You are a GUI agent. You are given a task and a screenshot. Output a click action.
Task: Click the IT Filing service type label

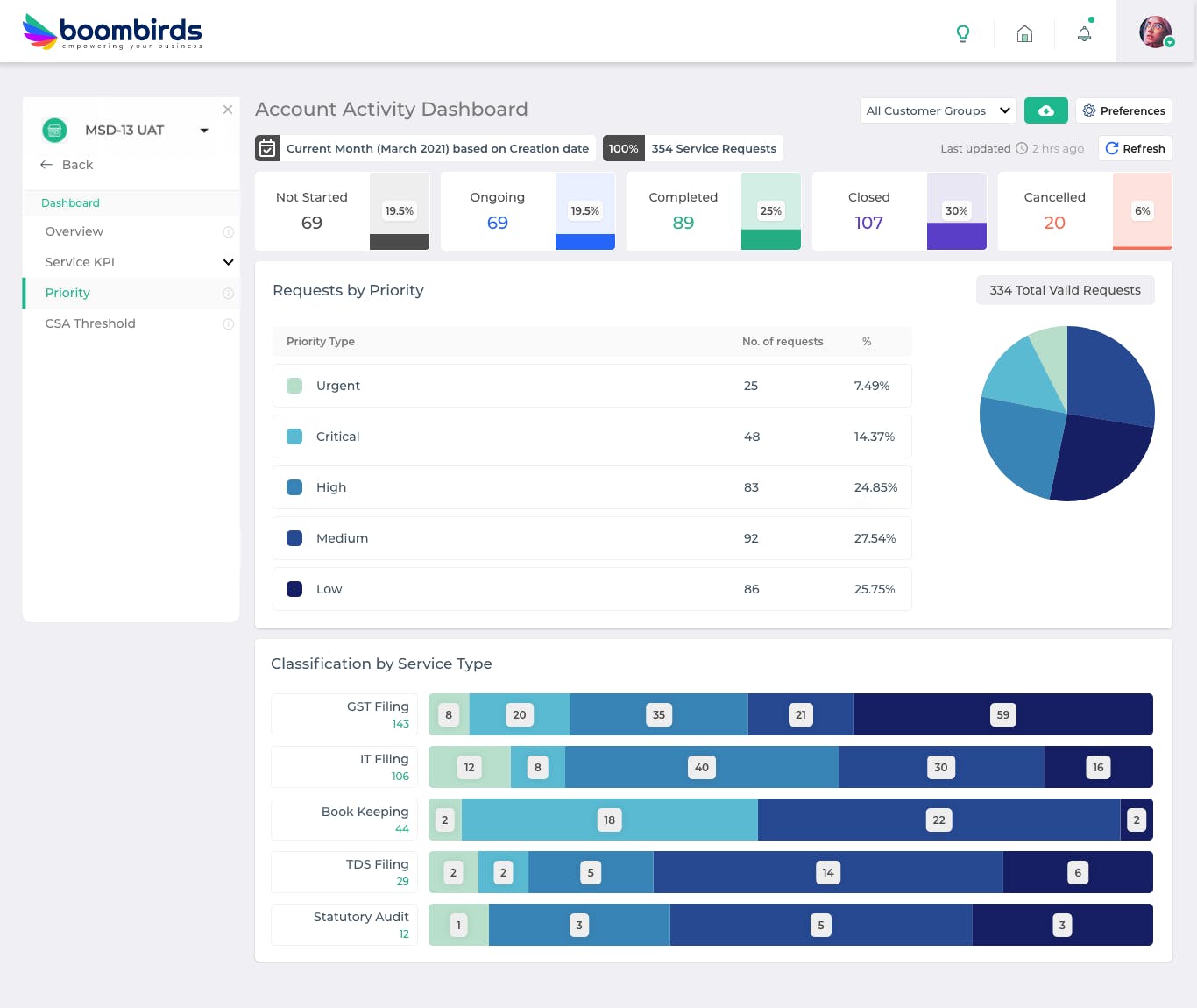[385, 759]
